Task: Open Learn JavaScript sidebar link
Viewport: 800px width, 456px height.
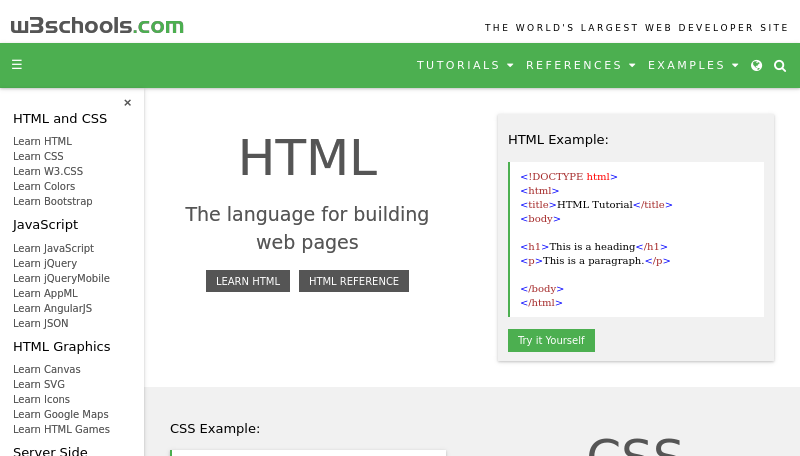Action: (x=54, y=248)
